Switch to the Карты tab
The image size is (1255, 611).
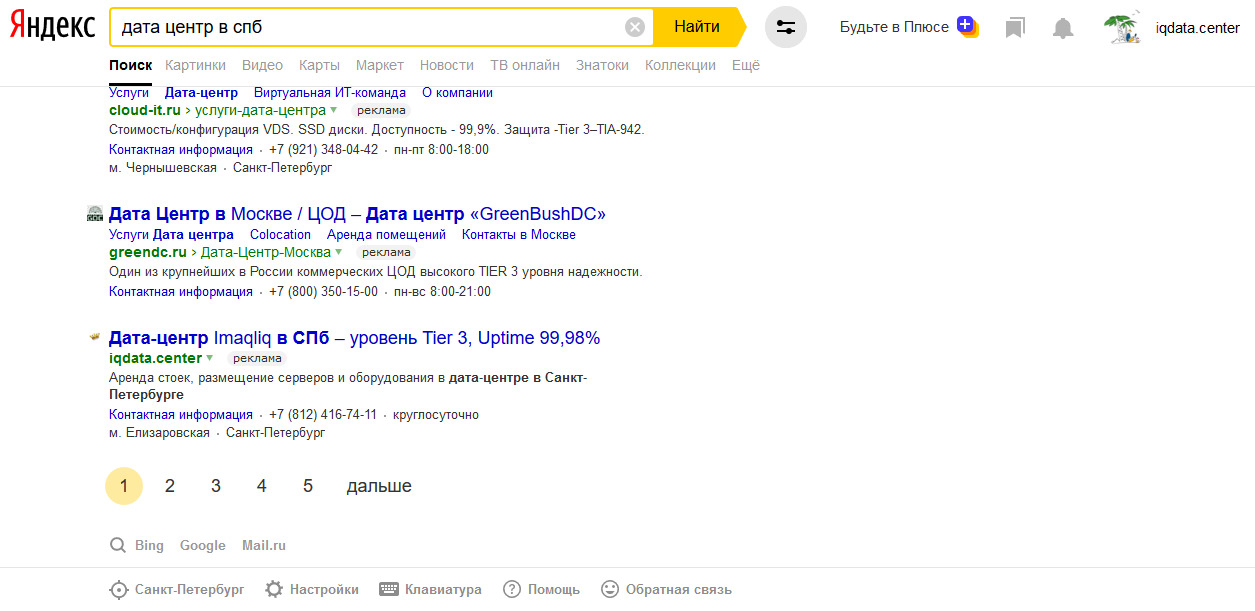(x=319, y=65)
